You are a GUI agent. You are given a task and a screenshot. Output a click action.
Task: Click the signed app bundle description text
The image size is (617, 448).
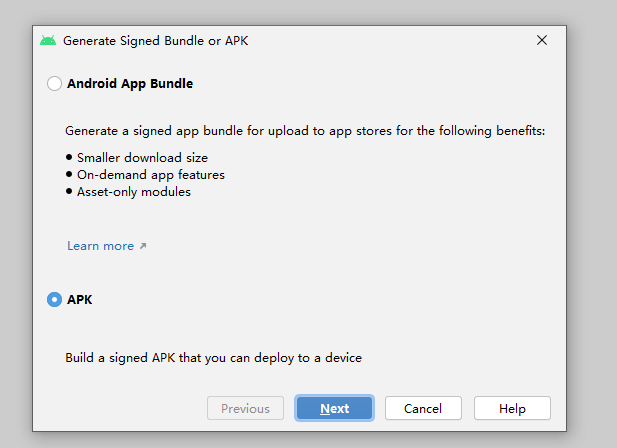305,131
